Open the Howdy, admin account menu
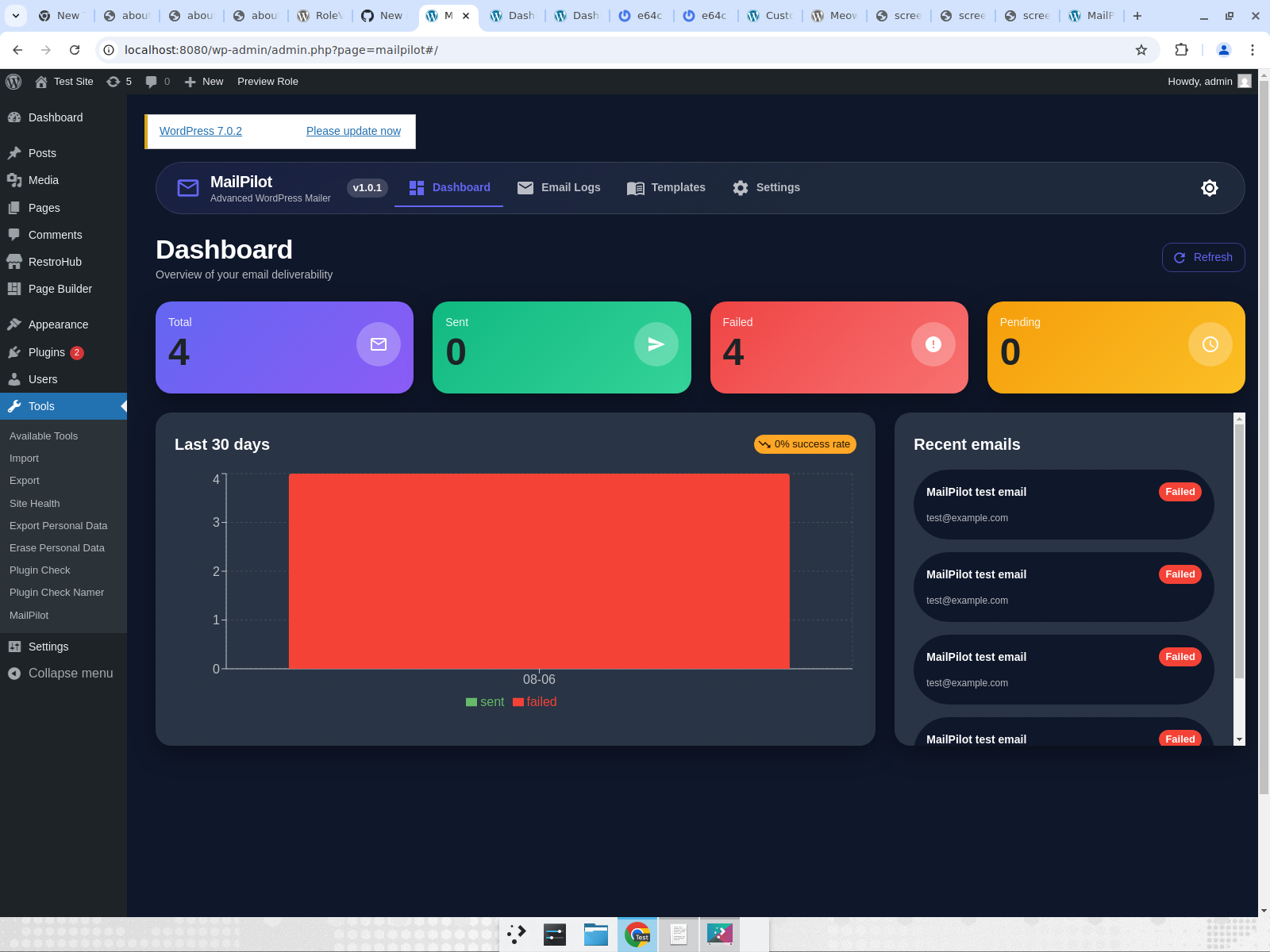Screen dimensions: 1270x952 [x=1209, y=82]
